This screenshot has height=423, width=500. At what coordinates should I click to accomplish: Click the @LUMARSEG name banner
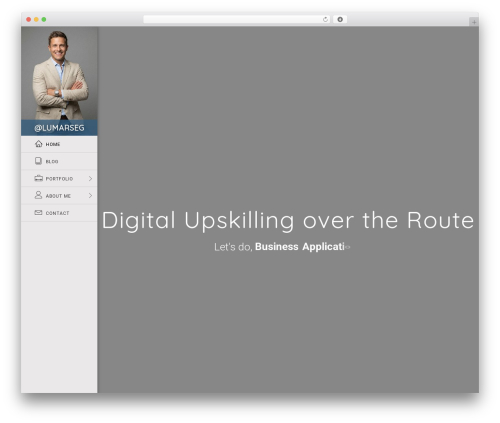[59, 128]
